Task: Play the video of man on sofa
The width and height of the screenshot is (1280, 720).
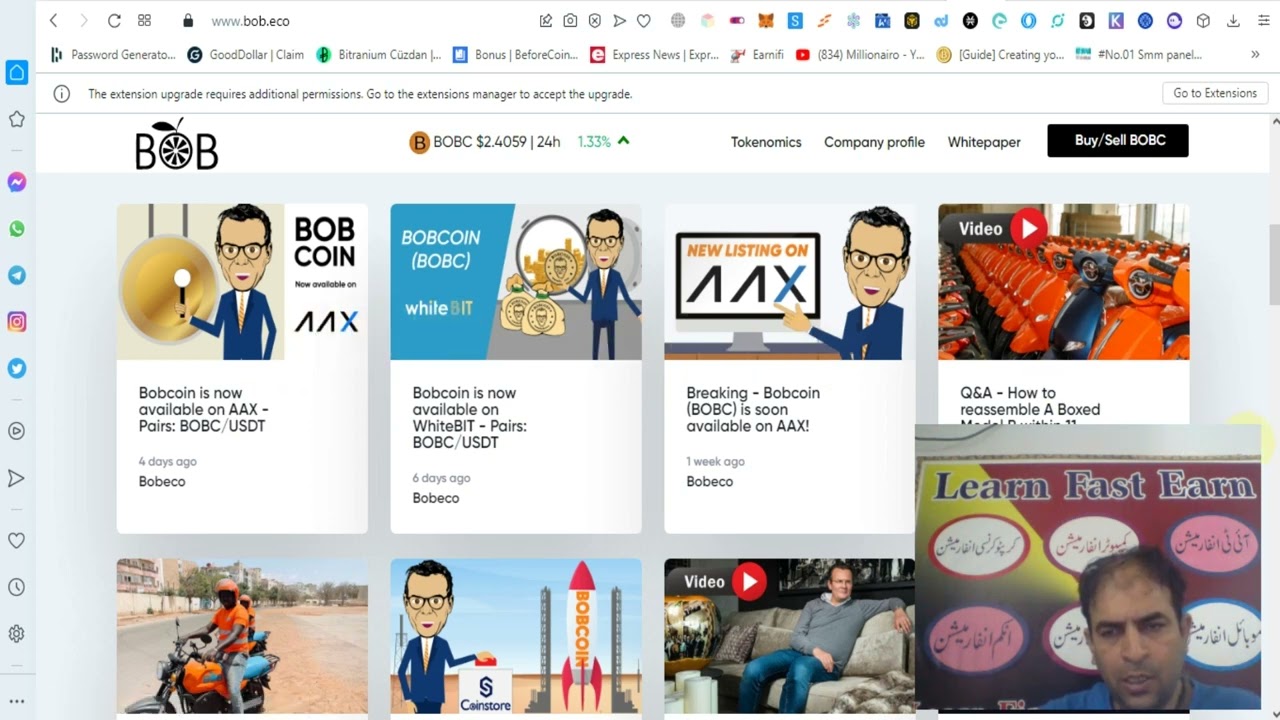Action: 789,636
